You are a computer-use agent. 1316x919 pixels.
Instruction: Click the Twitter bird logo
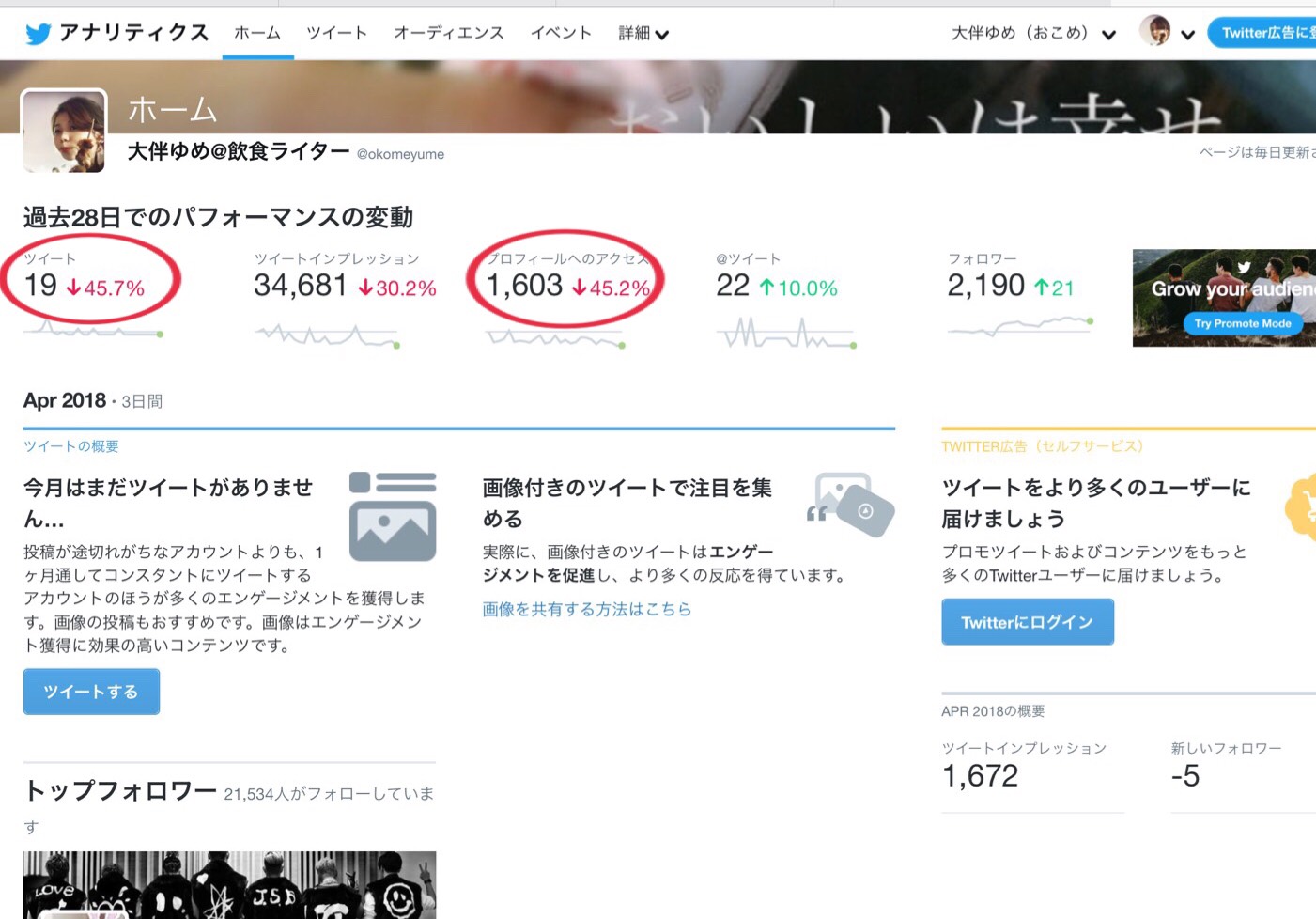(39, 34)
